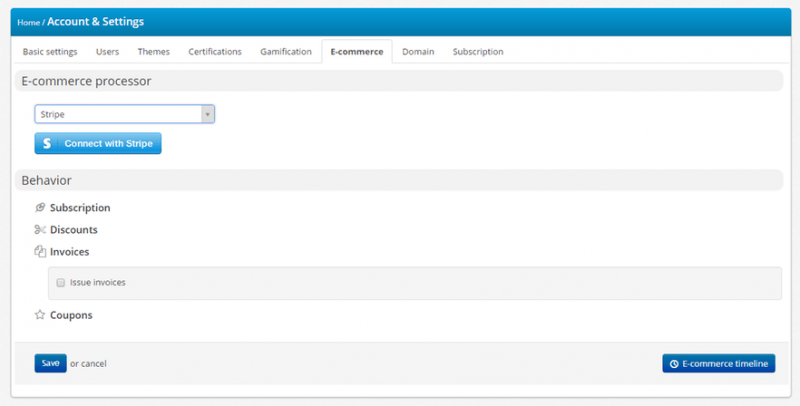Select the E-commerce tab
The image size is (800, 406).
click(357, 52)
